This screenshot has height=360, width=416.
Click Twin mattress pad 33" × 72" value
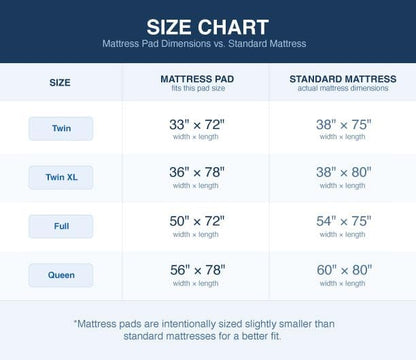point(197,125)
